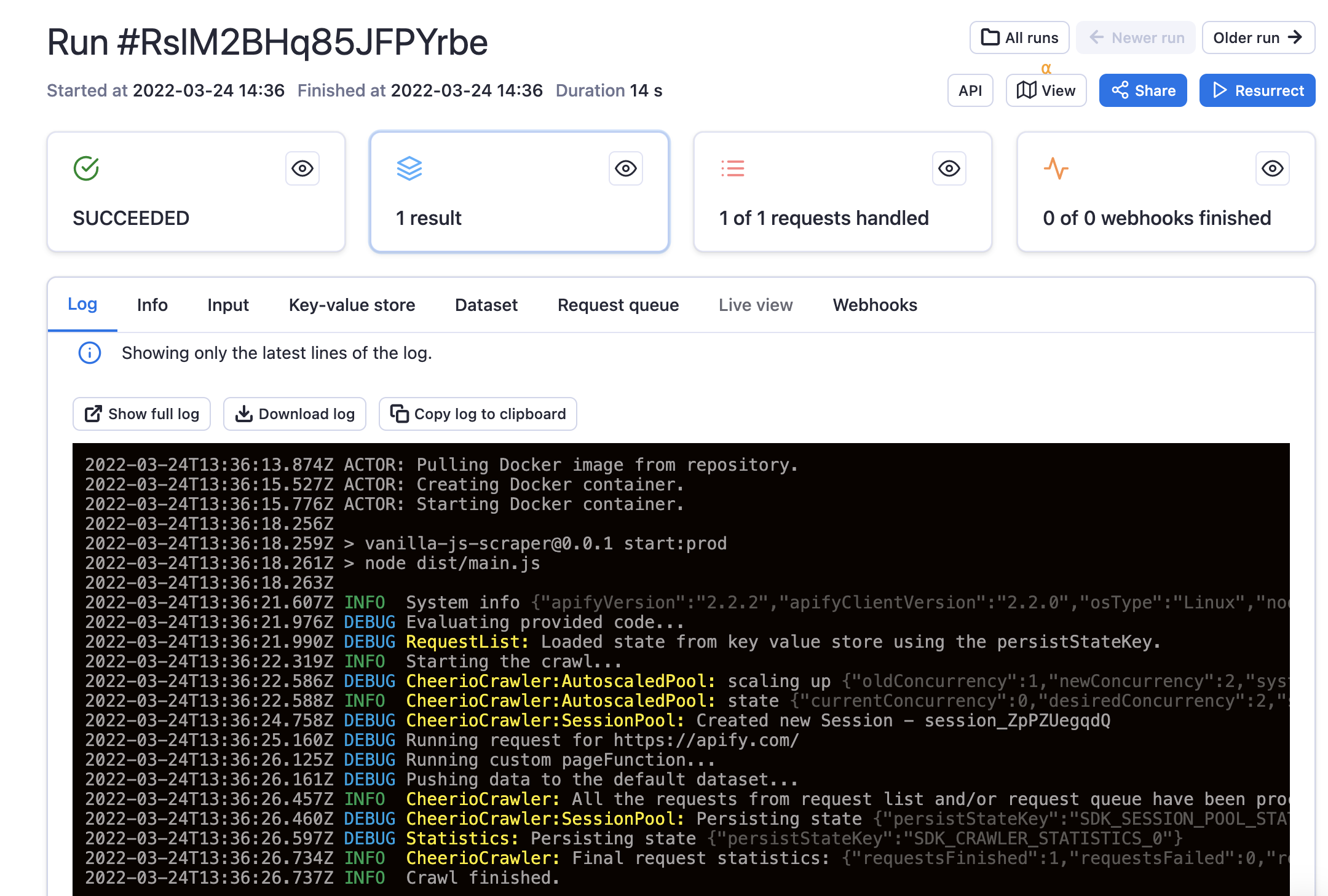Screen dimensions: 1328x896
Task: Click the orange webhooks activity icon
Action: tap(1056, 168)
